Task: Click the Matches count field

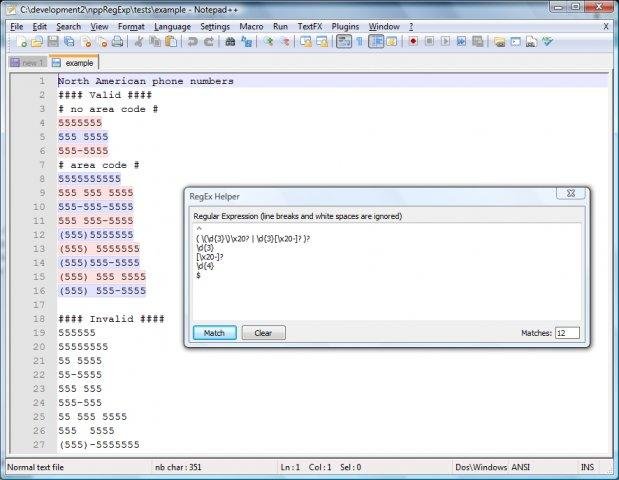Action: coord(567,333)
